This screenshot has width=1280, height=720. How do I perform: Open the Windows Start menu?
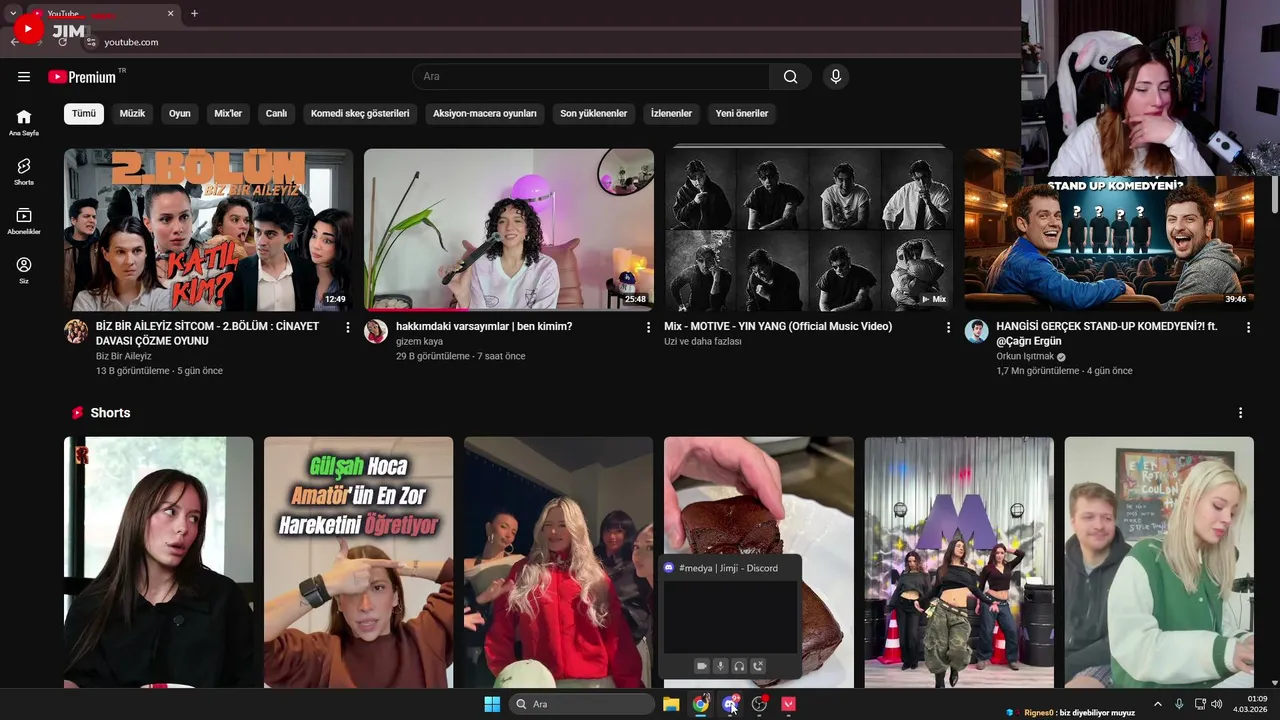492,704
